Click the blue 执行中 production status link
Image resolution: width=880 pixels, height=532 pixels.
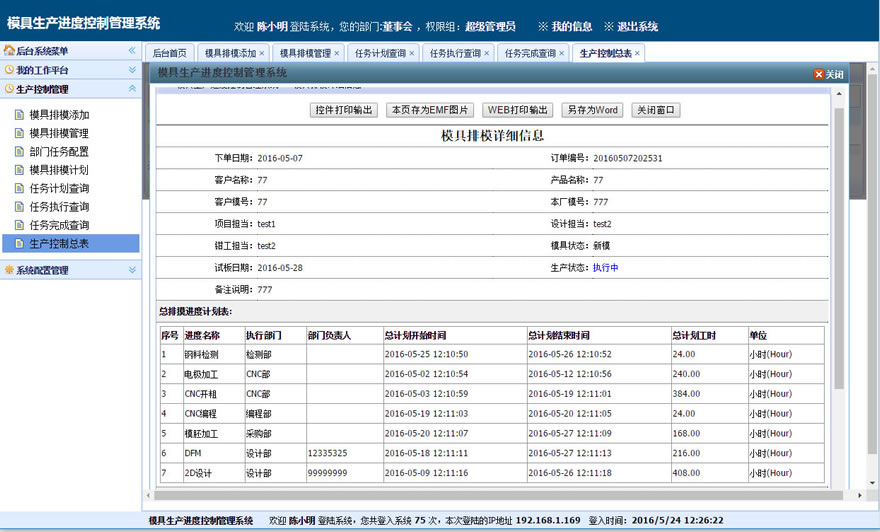[606, 268]
